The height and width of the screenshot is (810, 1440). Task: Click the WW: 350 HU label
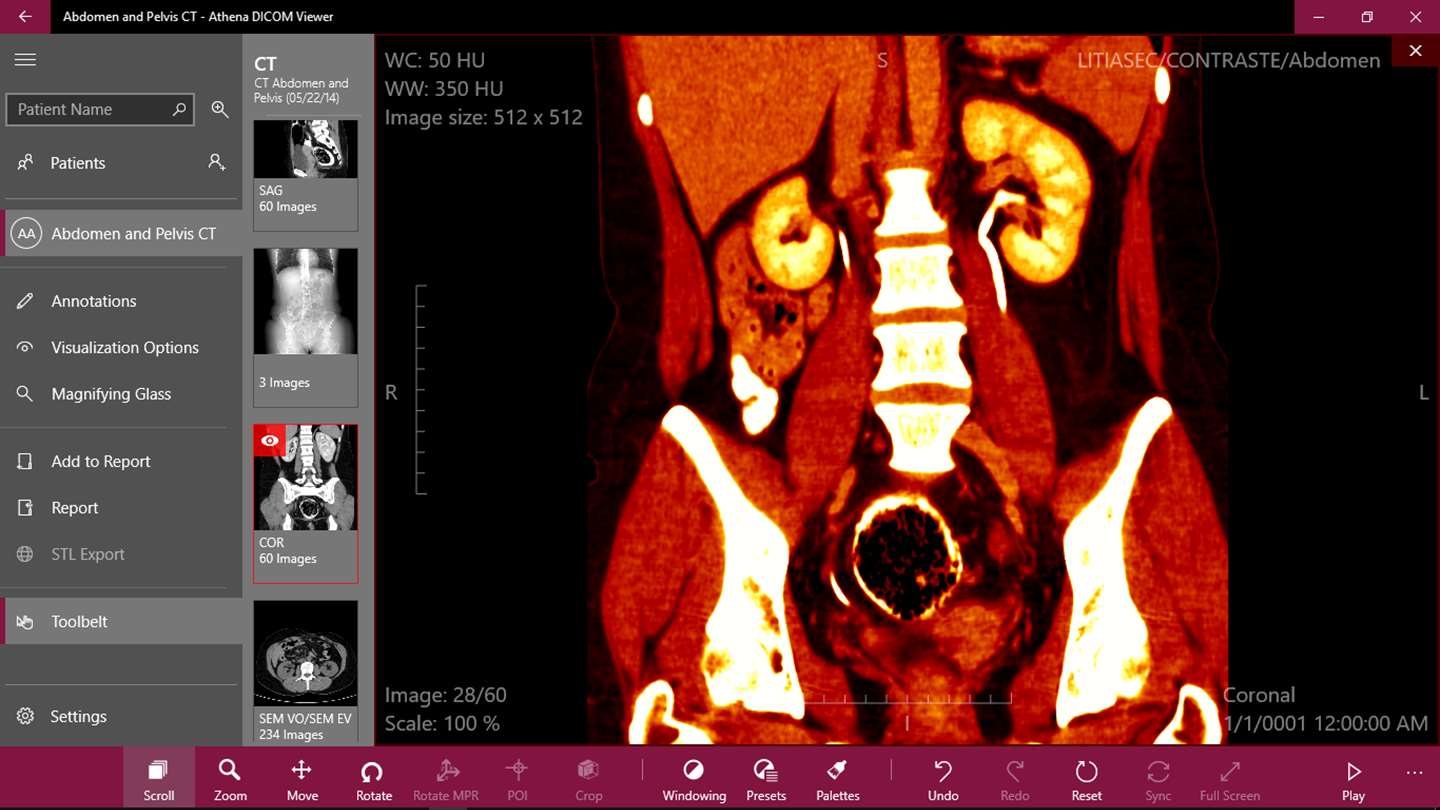click(444, 88)
